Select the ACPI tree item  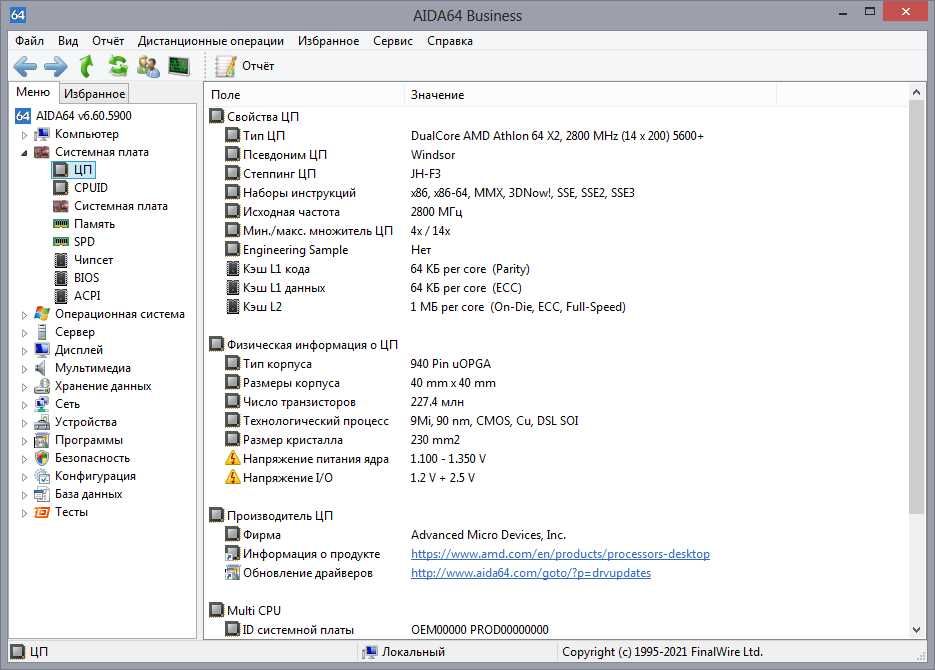tap(87, 296)
